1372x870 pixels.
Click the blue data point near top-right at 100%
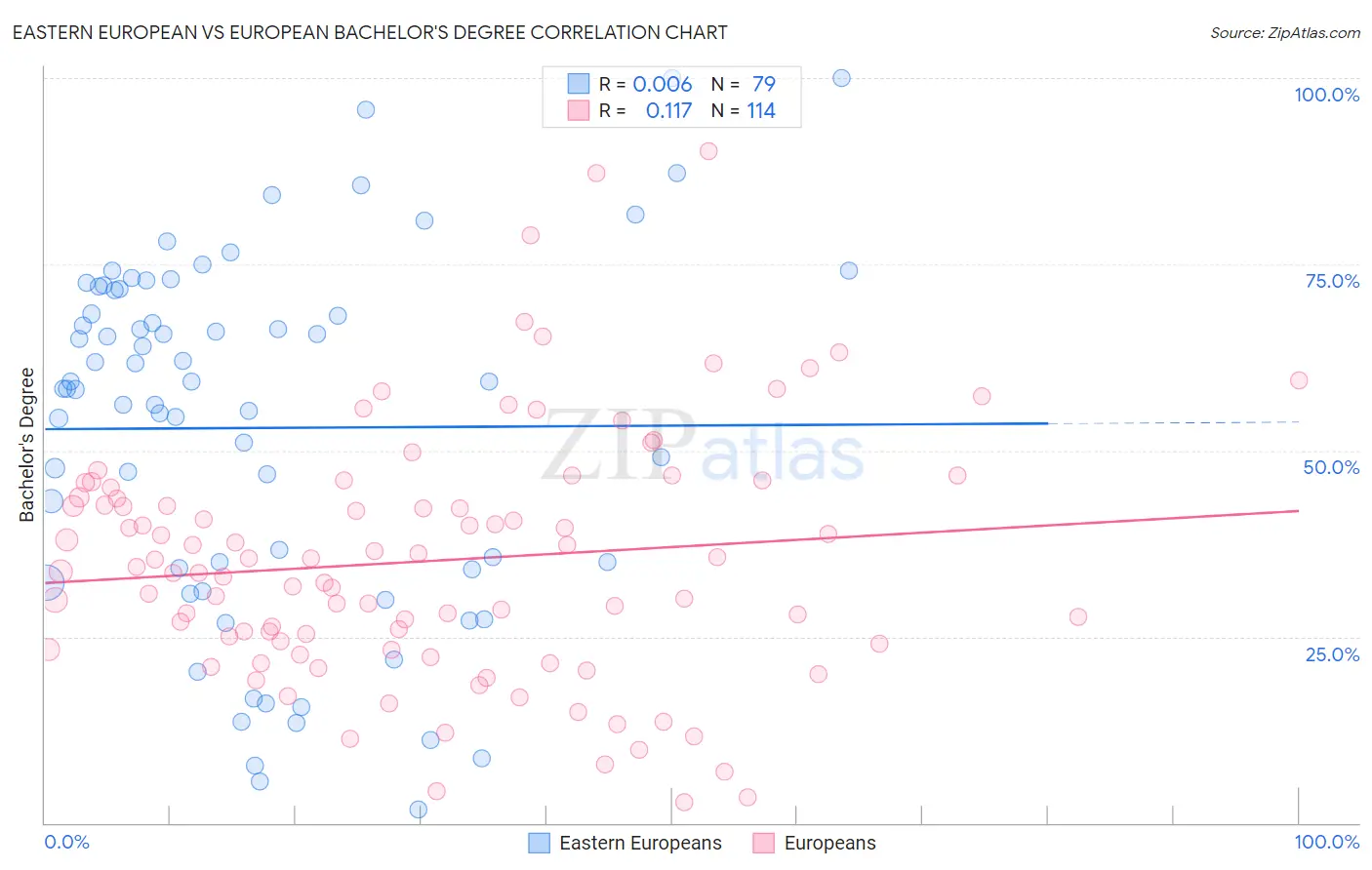coord(841,78)
